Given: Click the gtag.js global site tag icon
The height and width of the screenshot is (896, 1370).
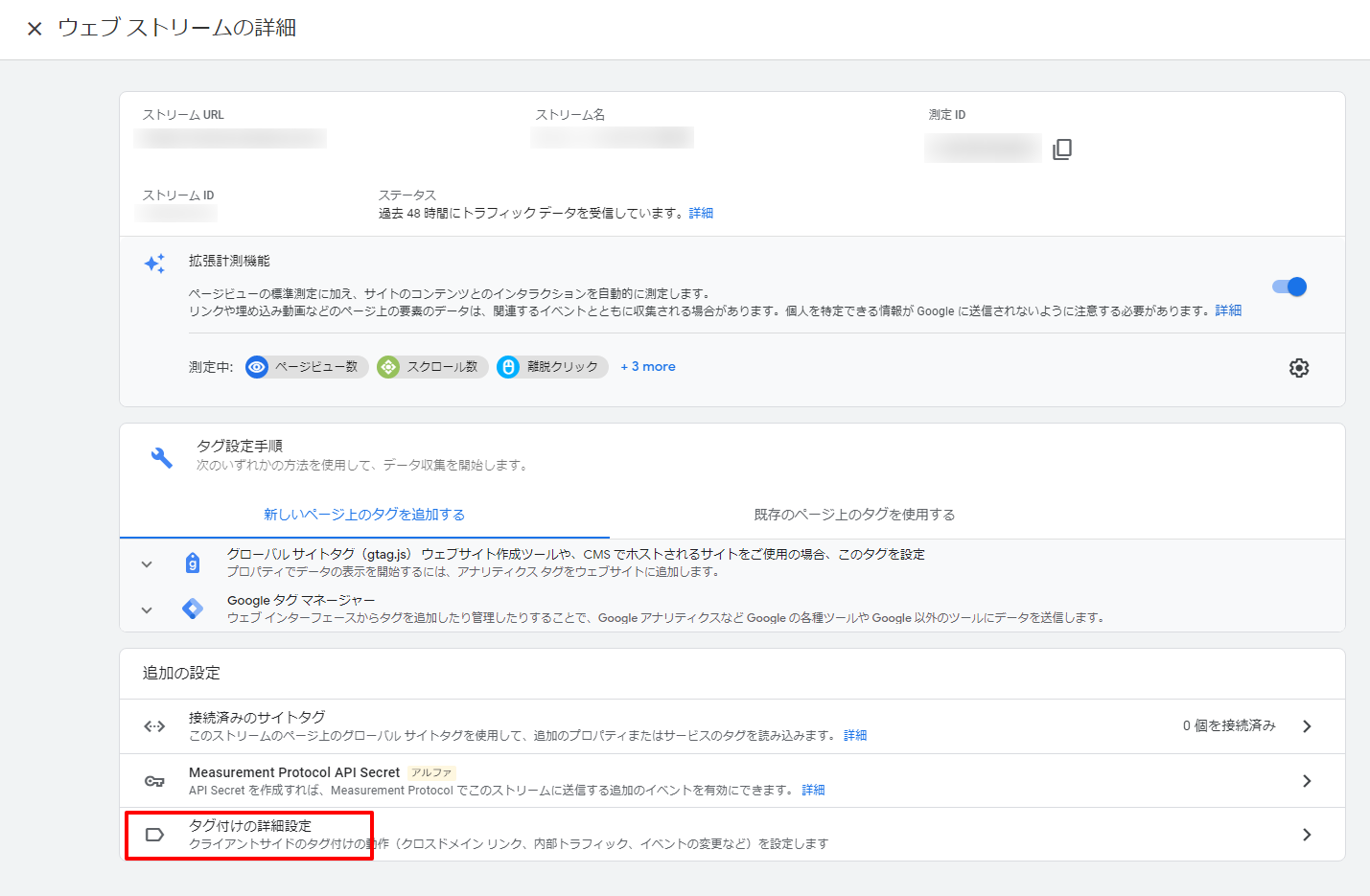Looking at the screenshot, I should click(193, 563).
